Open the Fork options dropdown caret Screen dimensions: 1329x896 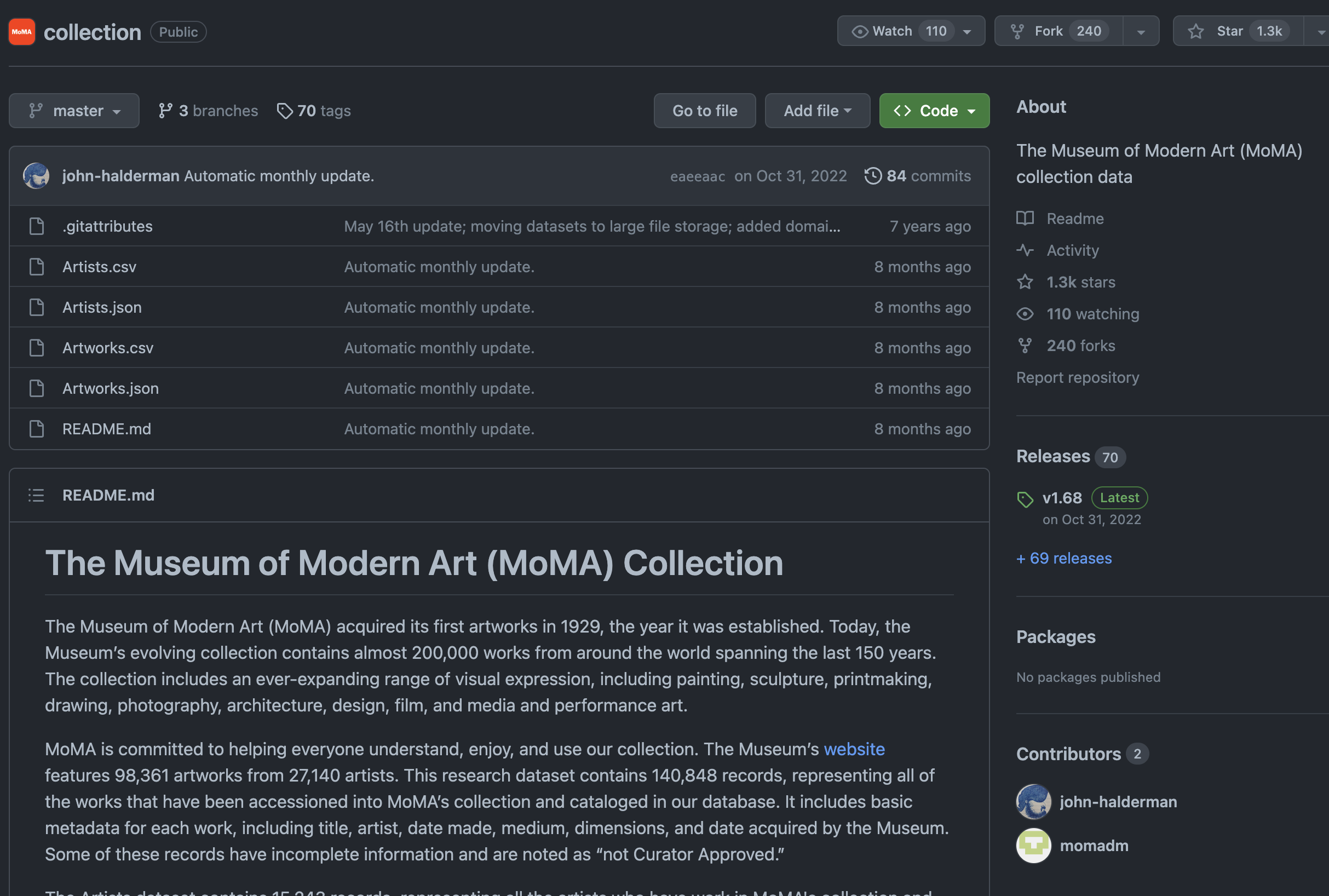coord(1141,31)
